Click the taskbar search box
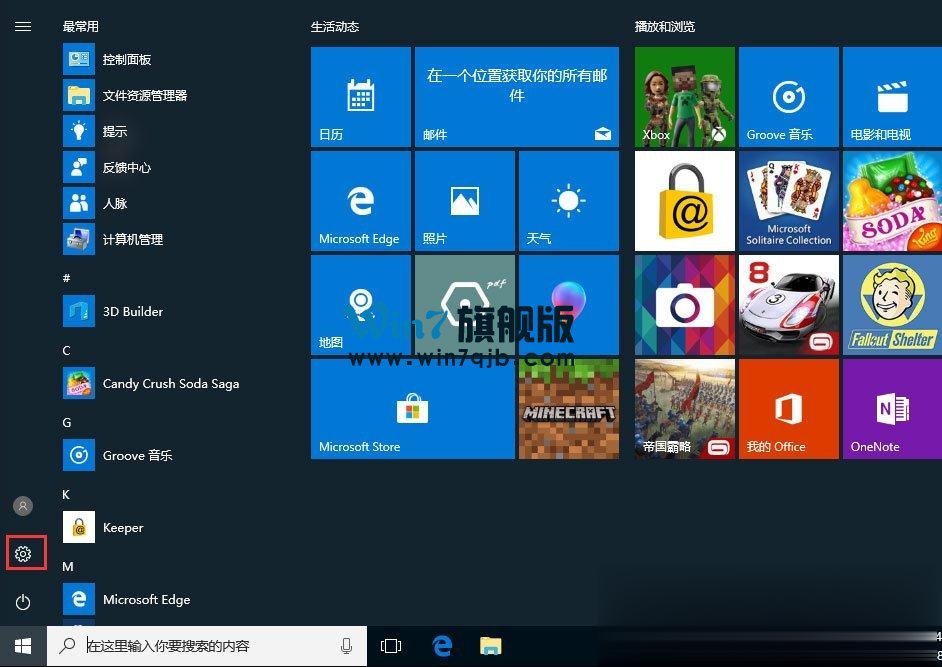This screenshot has height=667, width=942. 207,646
